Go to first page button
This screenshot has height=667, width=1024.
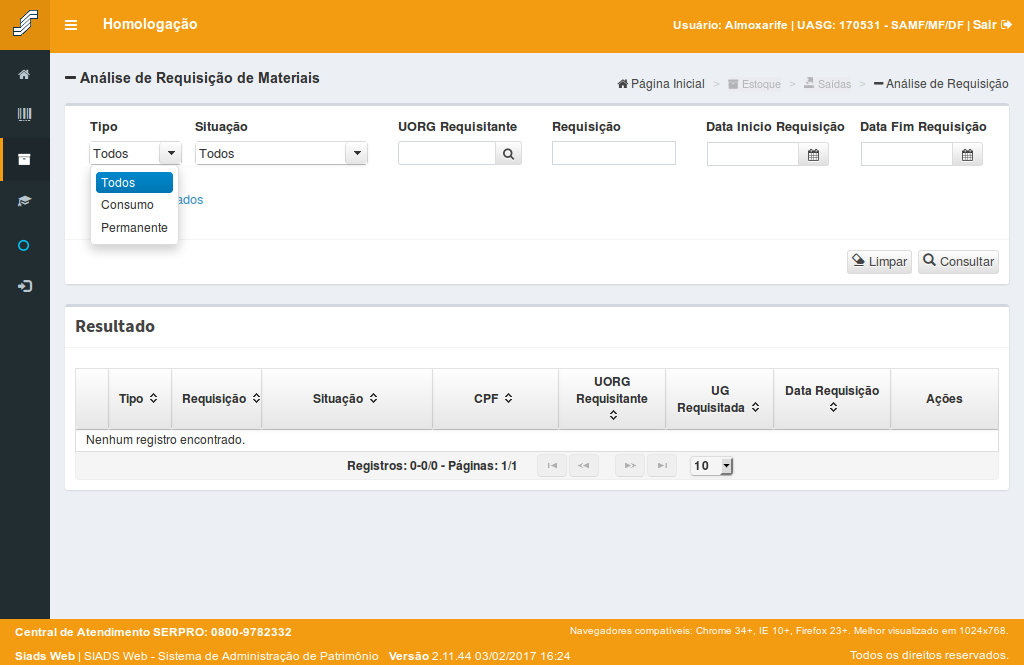pos(552,466)
